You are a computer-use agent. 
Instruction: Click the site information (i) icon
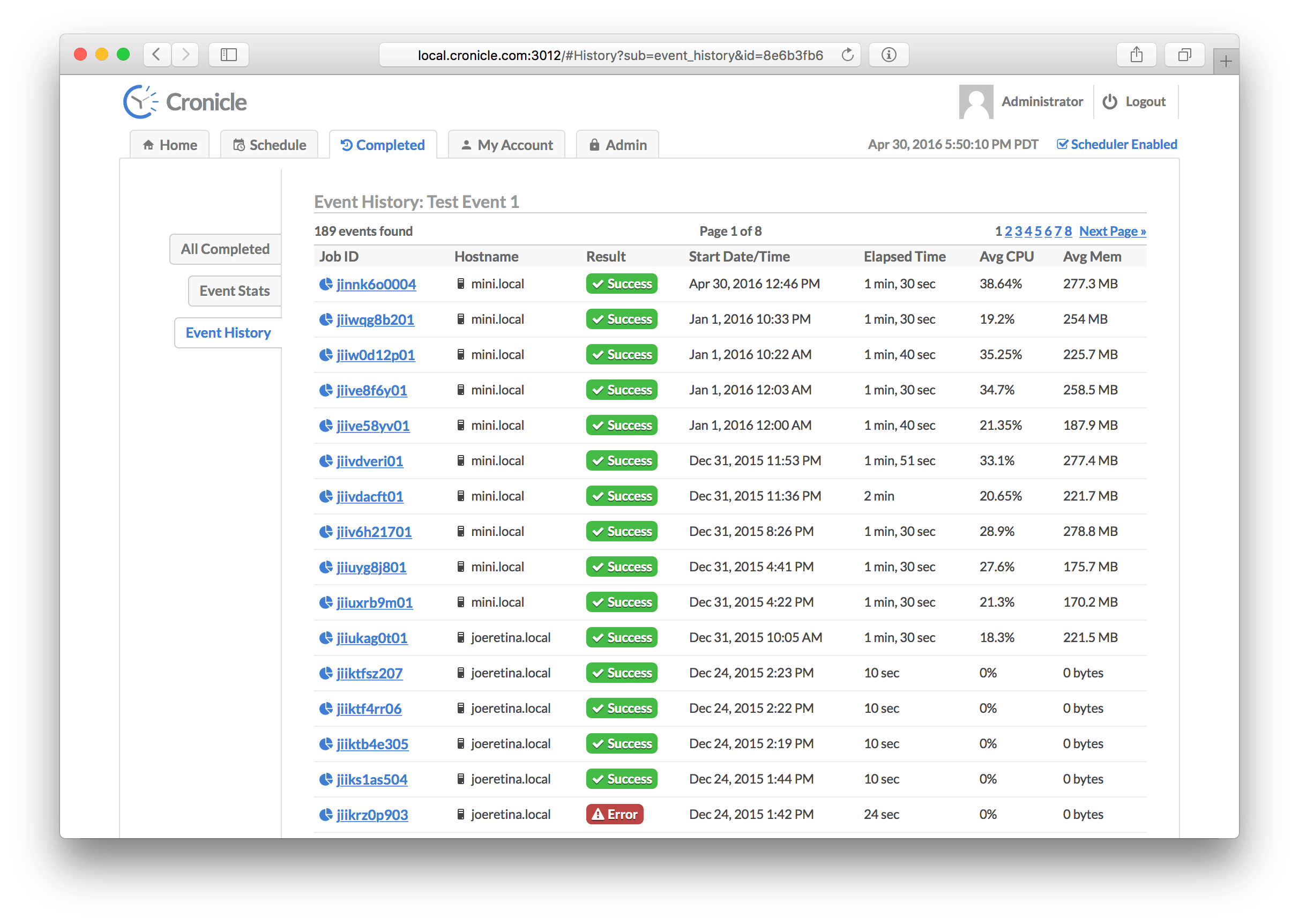click(889, 55)
